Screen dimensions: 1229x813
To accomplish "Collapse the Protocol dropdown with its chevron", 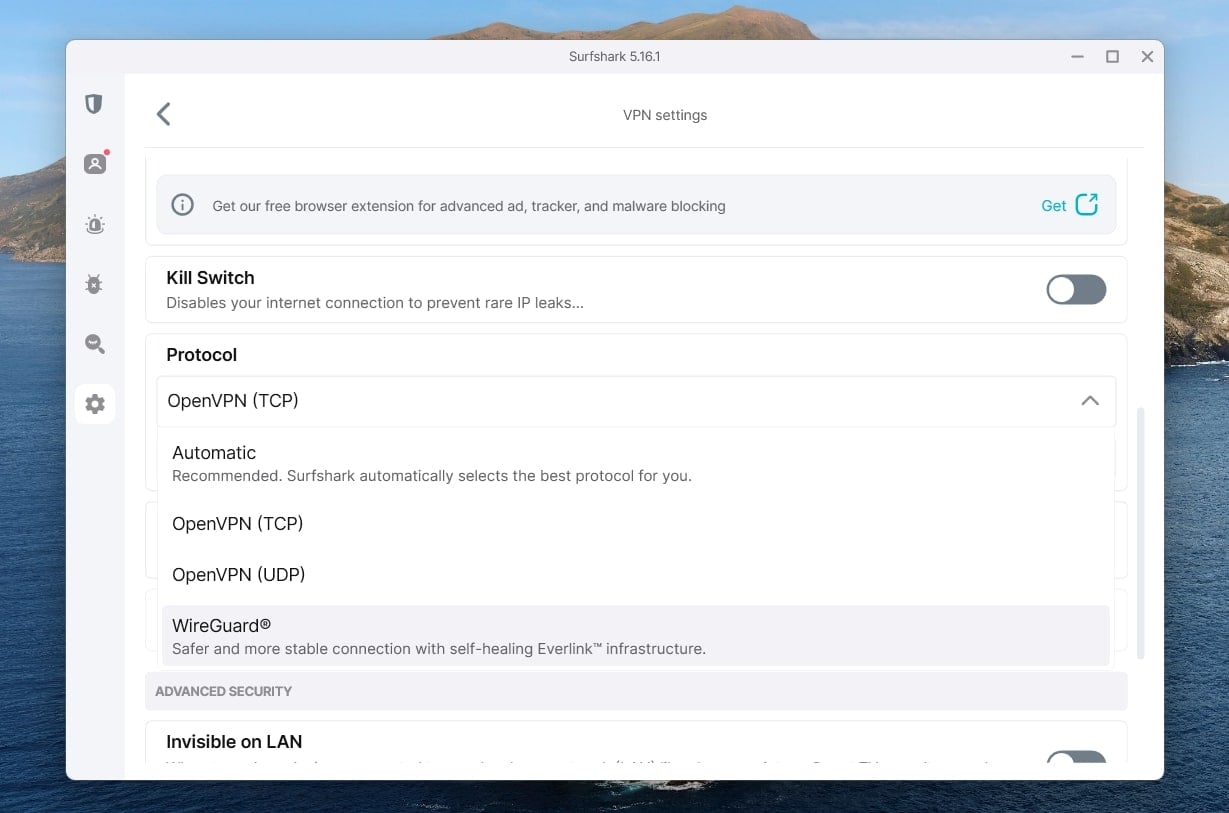I will coord(1090,400).
